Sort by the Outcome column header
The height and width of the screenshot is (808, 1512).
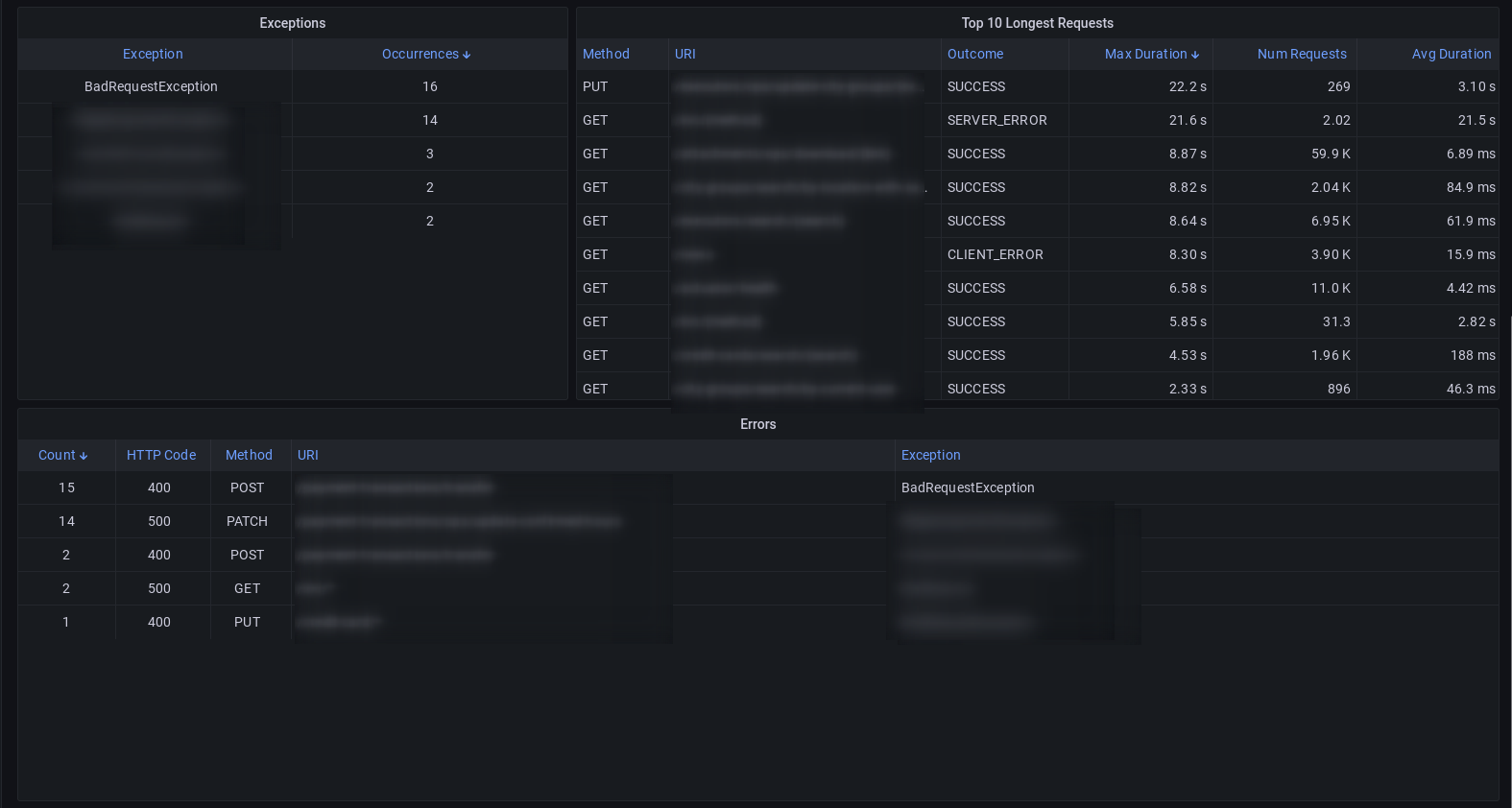point(975,54)
